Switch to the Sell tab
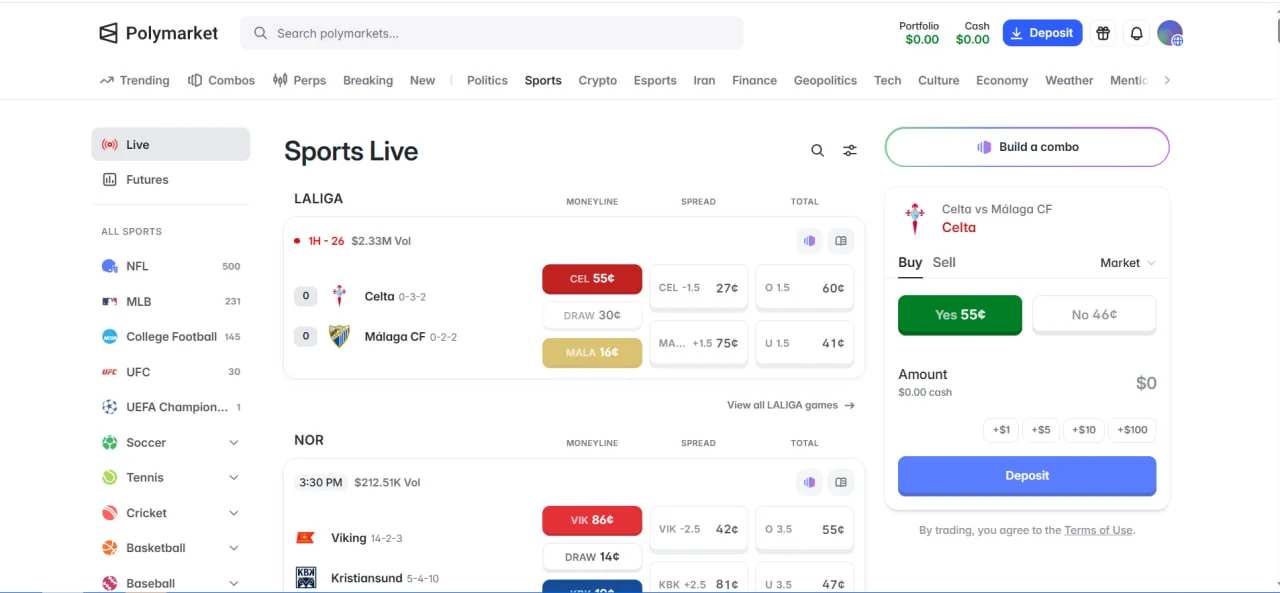The height and width of the screenshot is (593, 1280). pos(944,262)
